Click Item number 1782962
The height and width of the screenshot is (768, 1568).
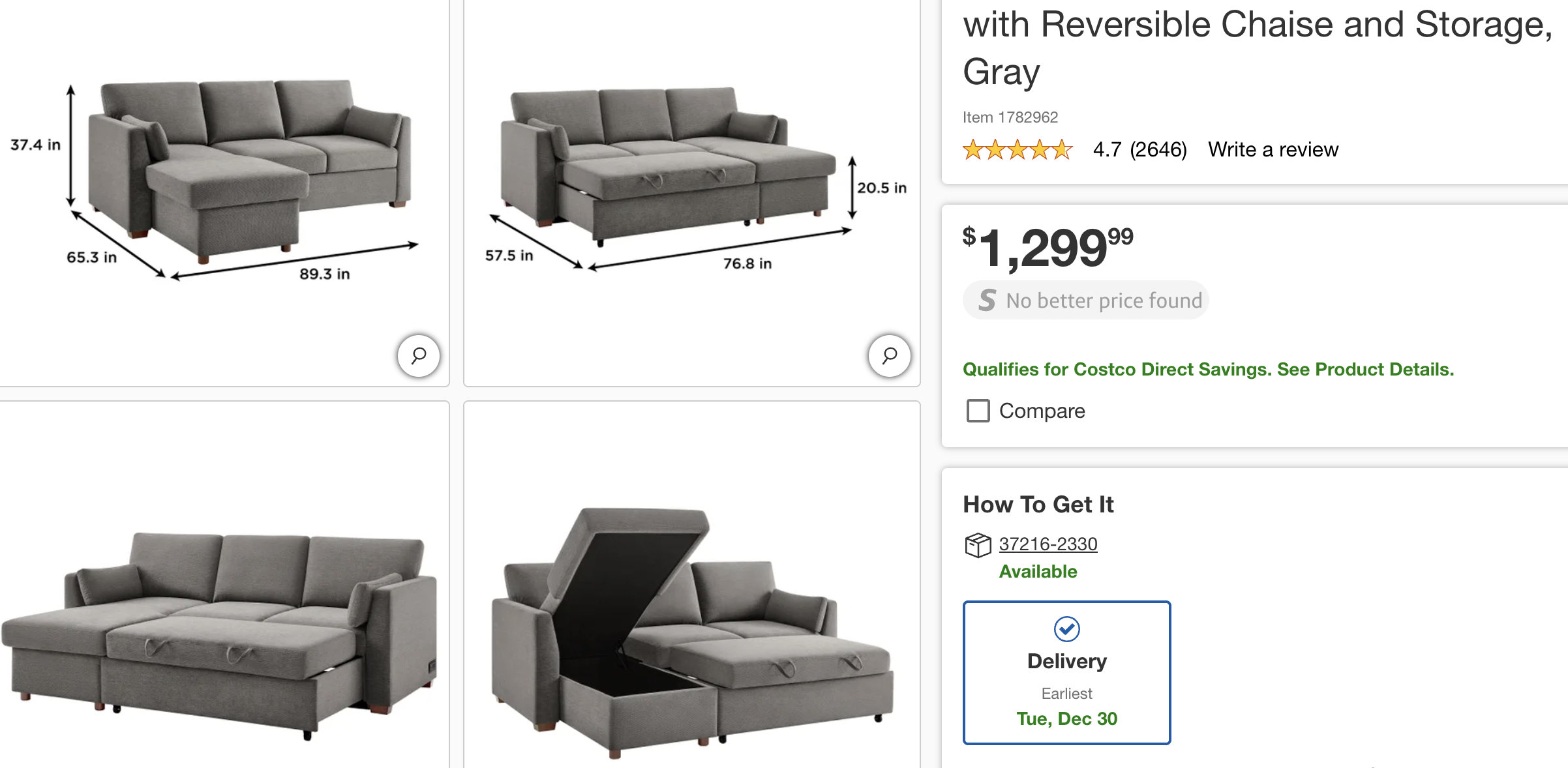pos(1010,117)
